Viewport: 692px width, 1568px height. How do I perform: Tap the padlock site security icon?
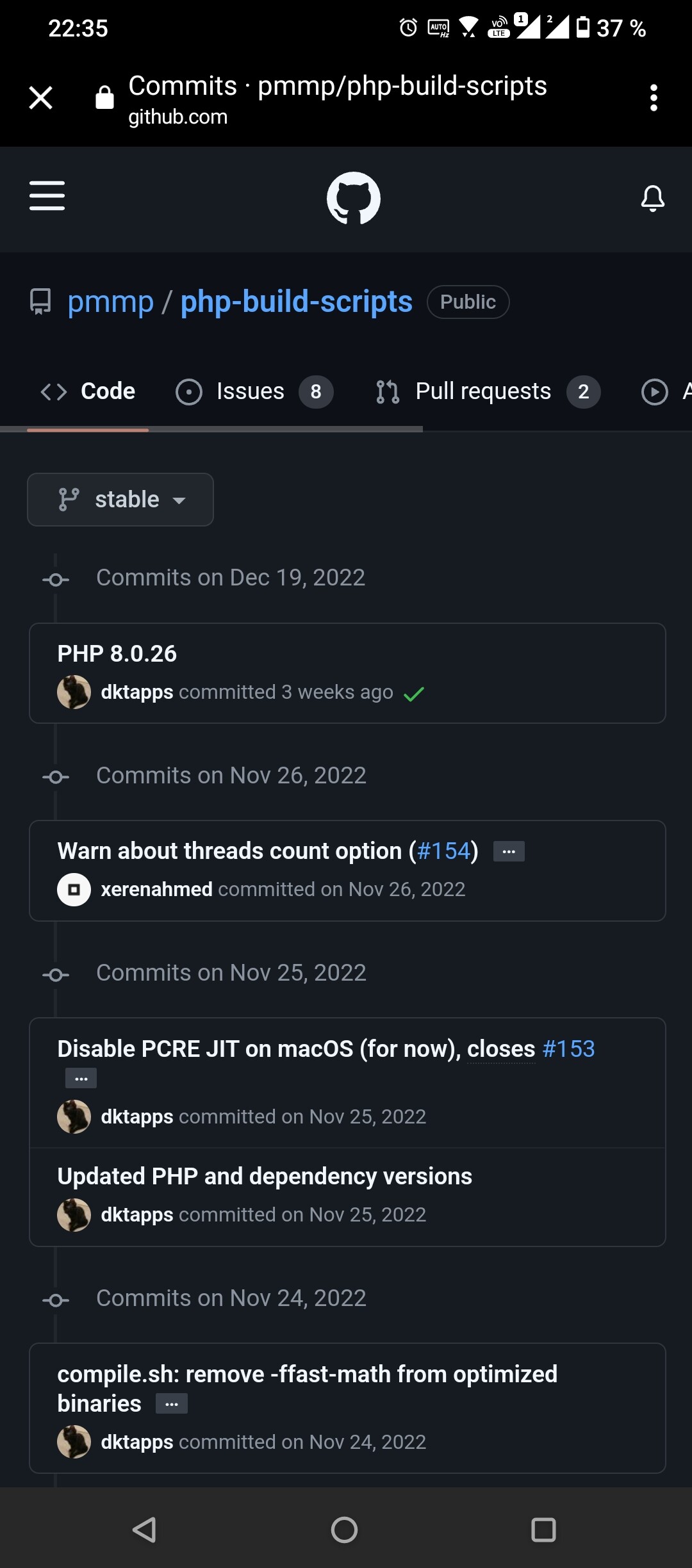(104, 97)
